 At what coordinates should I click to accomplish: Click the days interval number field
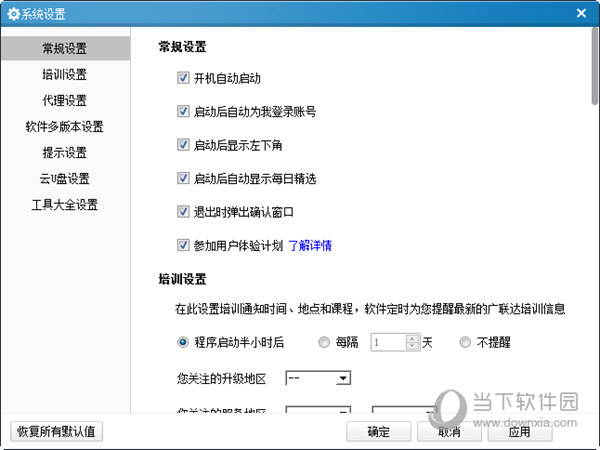click(x=388, y=342)
